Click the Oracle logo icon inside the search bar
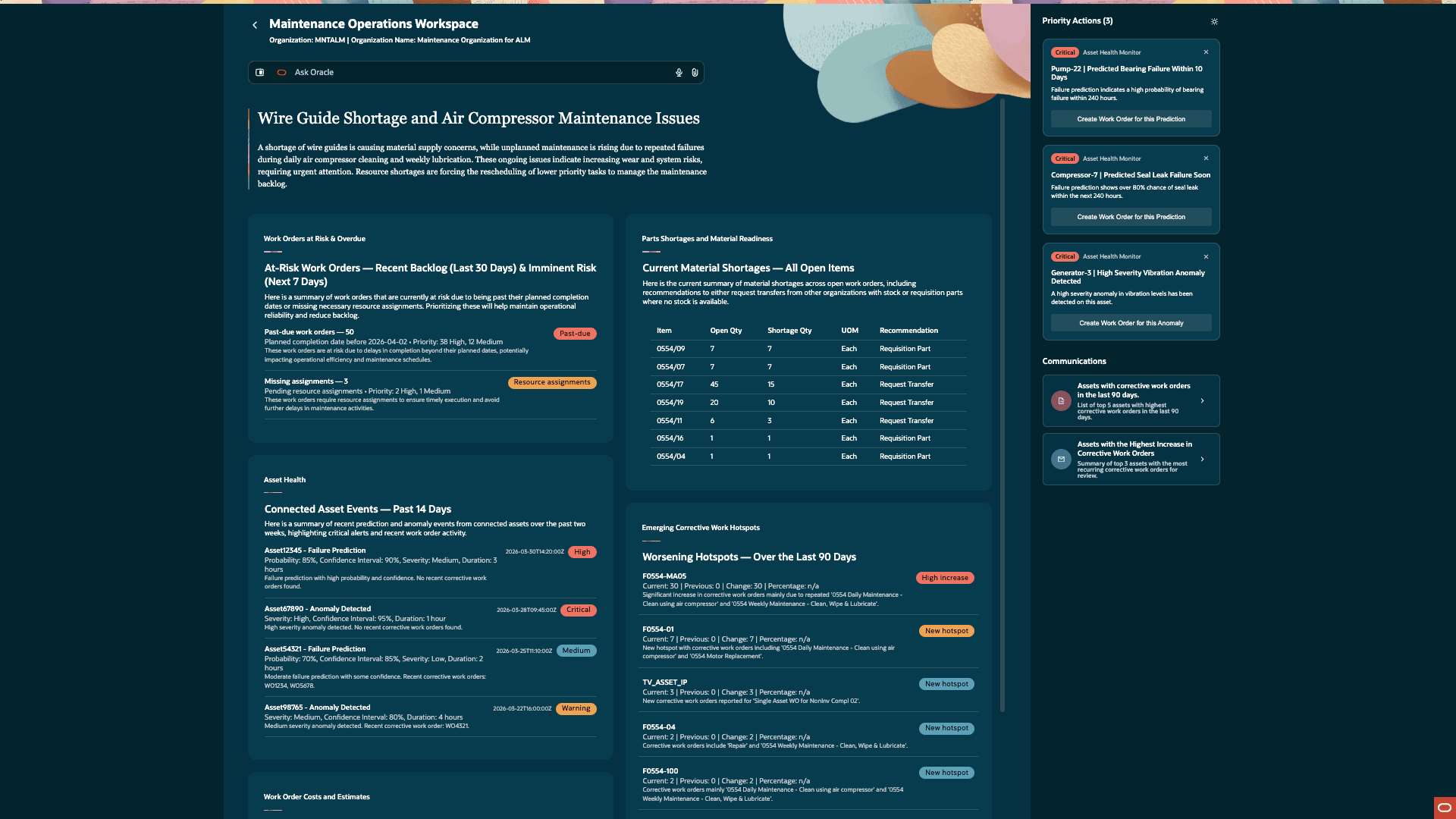 click(281, 72)
